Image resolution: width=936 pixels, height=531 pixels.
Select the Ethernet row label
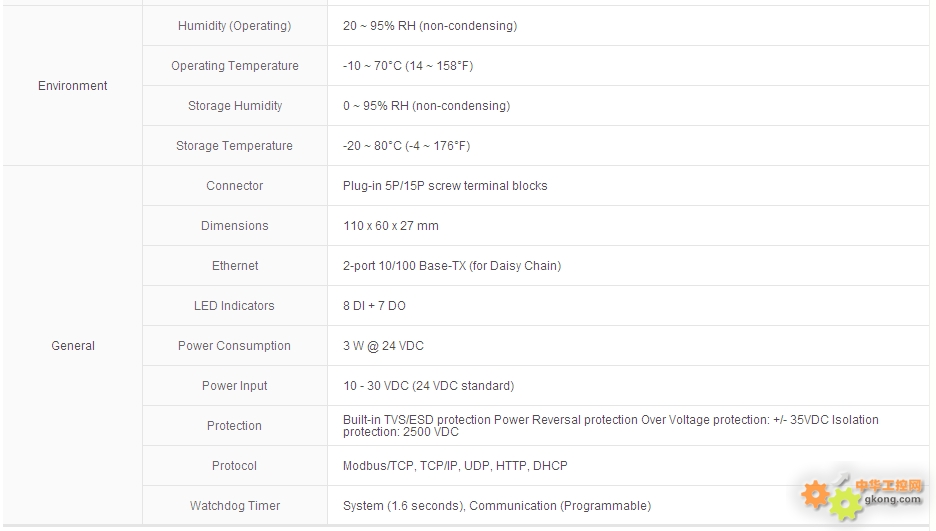click(x=235, y=266)
